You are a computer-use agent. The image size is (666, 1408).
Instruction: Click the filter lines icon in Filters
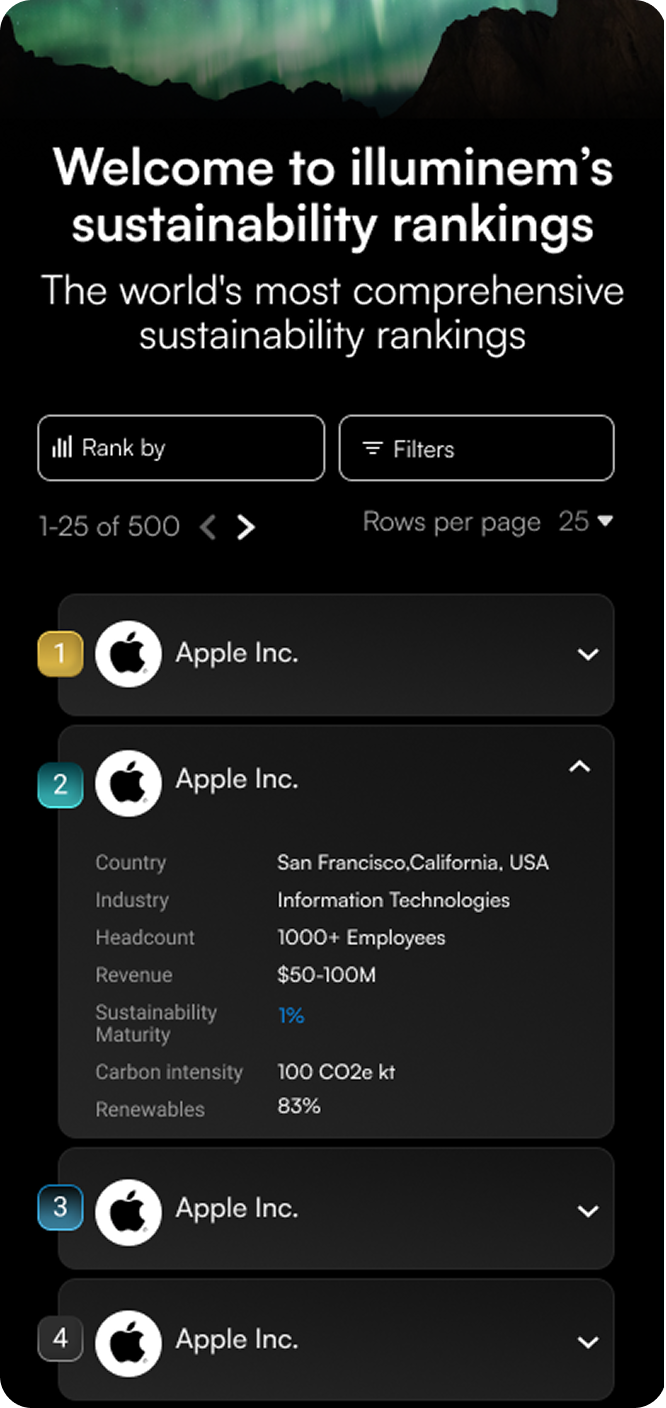(373, 449)
